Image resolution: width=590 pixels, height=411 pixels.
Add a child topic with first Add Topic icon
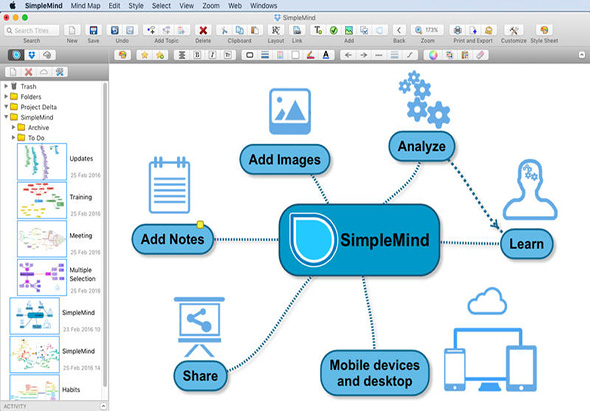(x=151, y=30)
